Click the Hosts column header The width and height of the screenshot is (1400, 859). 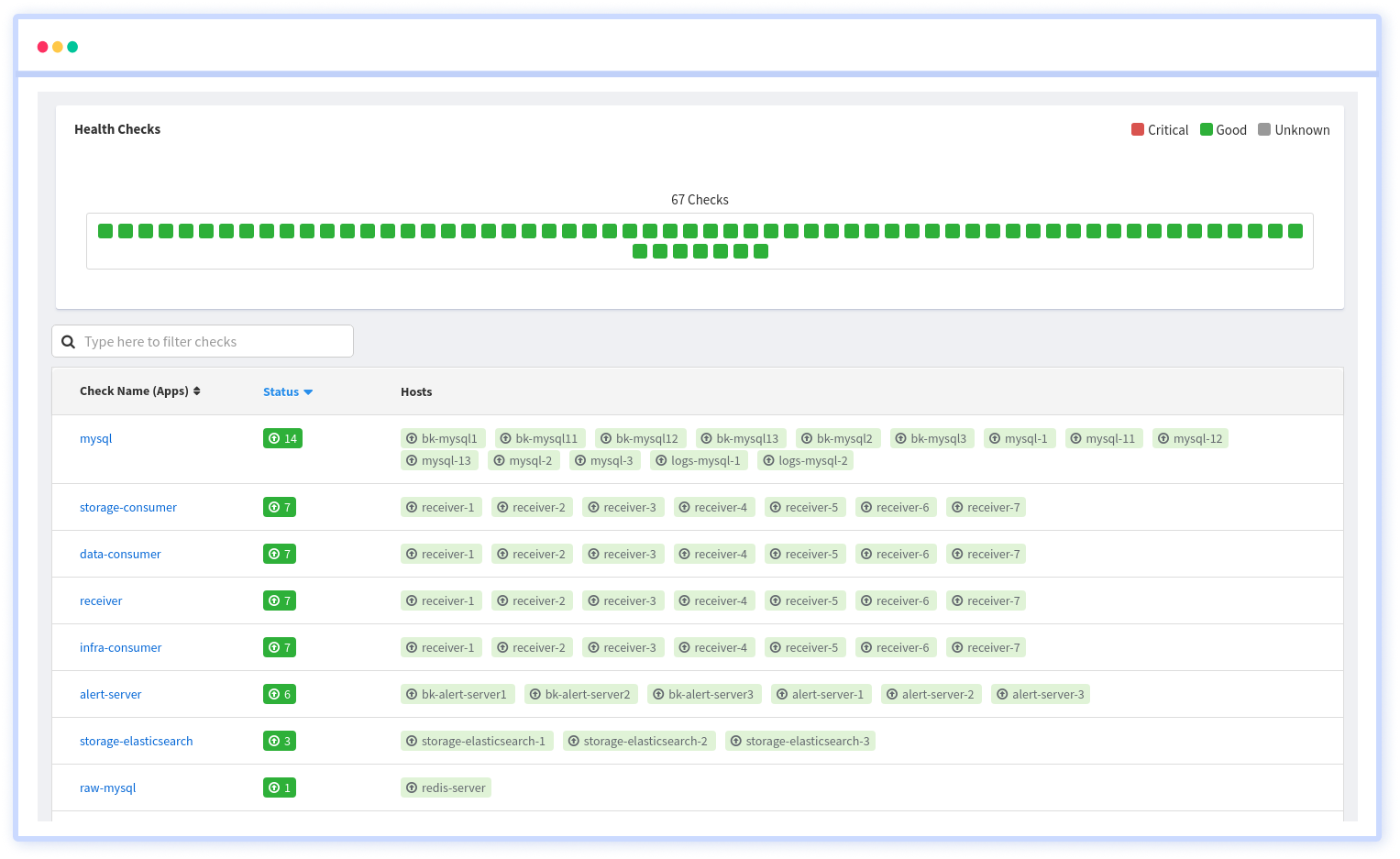click(416, 392)
